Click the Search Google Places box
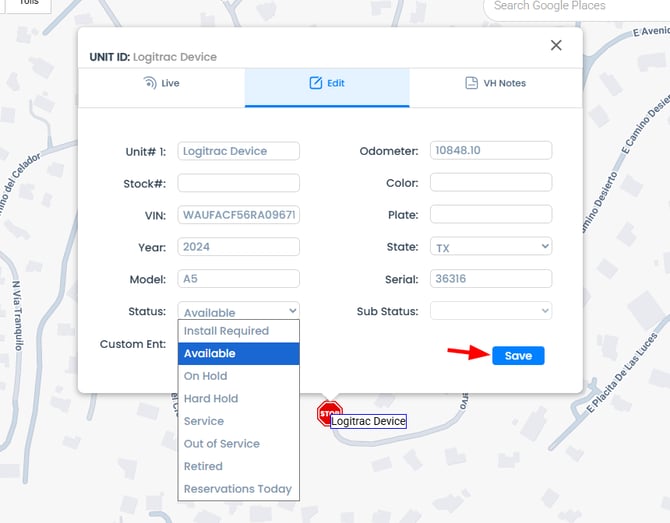The width and height of the screenshot is (670, 523). click(575, 7)
